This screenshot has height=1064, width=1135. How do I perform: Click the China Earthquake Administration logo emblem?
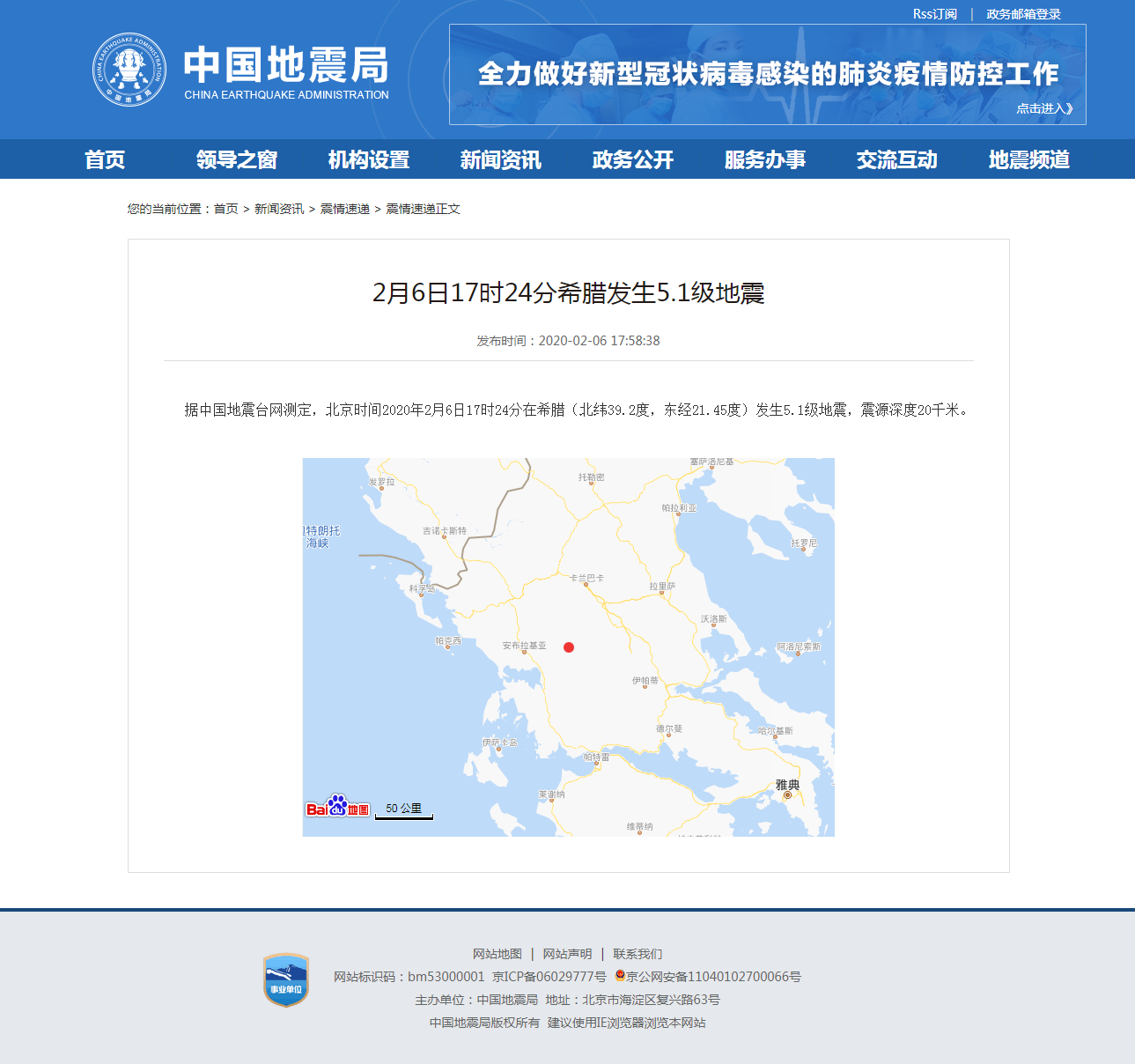pyautogui.click(x=130, y=69)
